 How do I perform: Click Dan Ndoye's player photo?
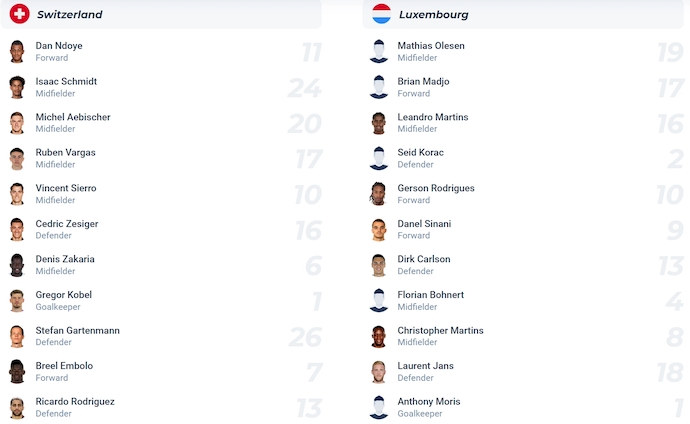point(17,52)
